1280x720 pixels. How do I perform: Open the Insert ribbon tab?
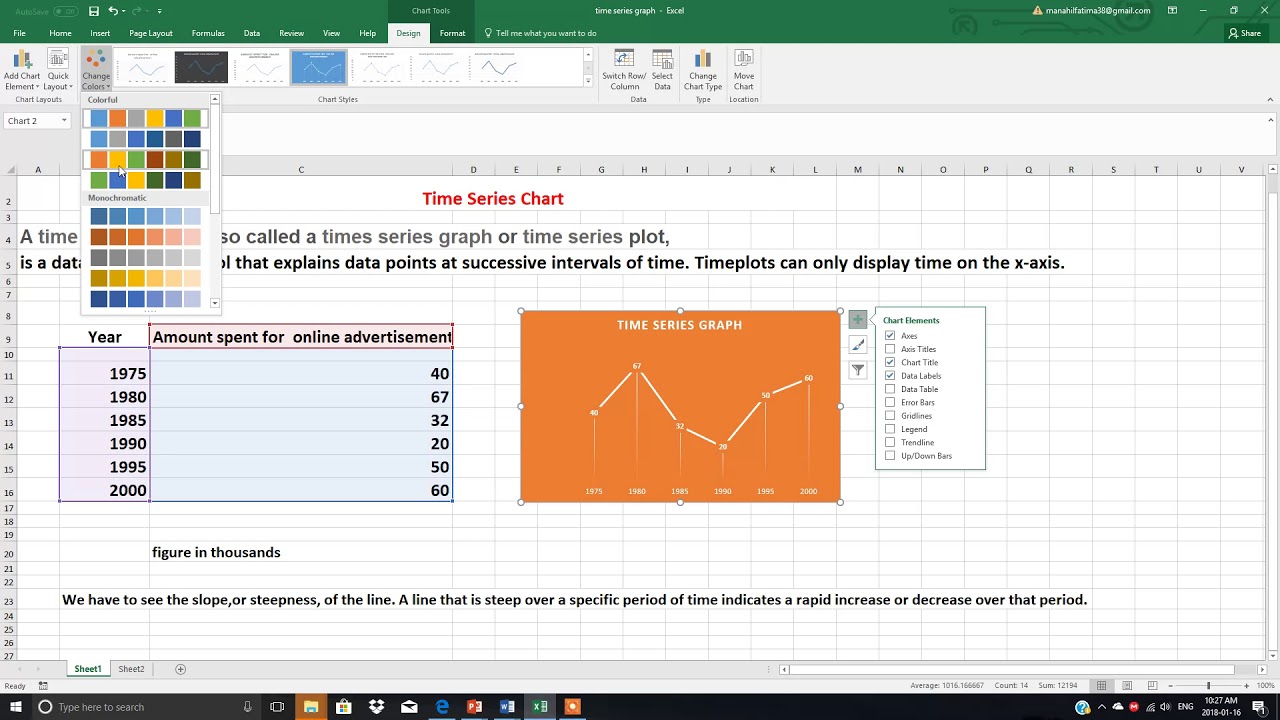click(100, 33)
